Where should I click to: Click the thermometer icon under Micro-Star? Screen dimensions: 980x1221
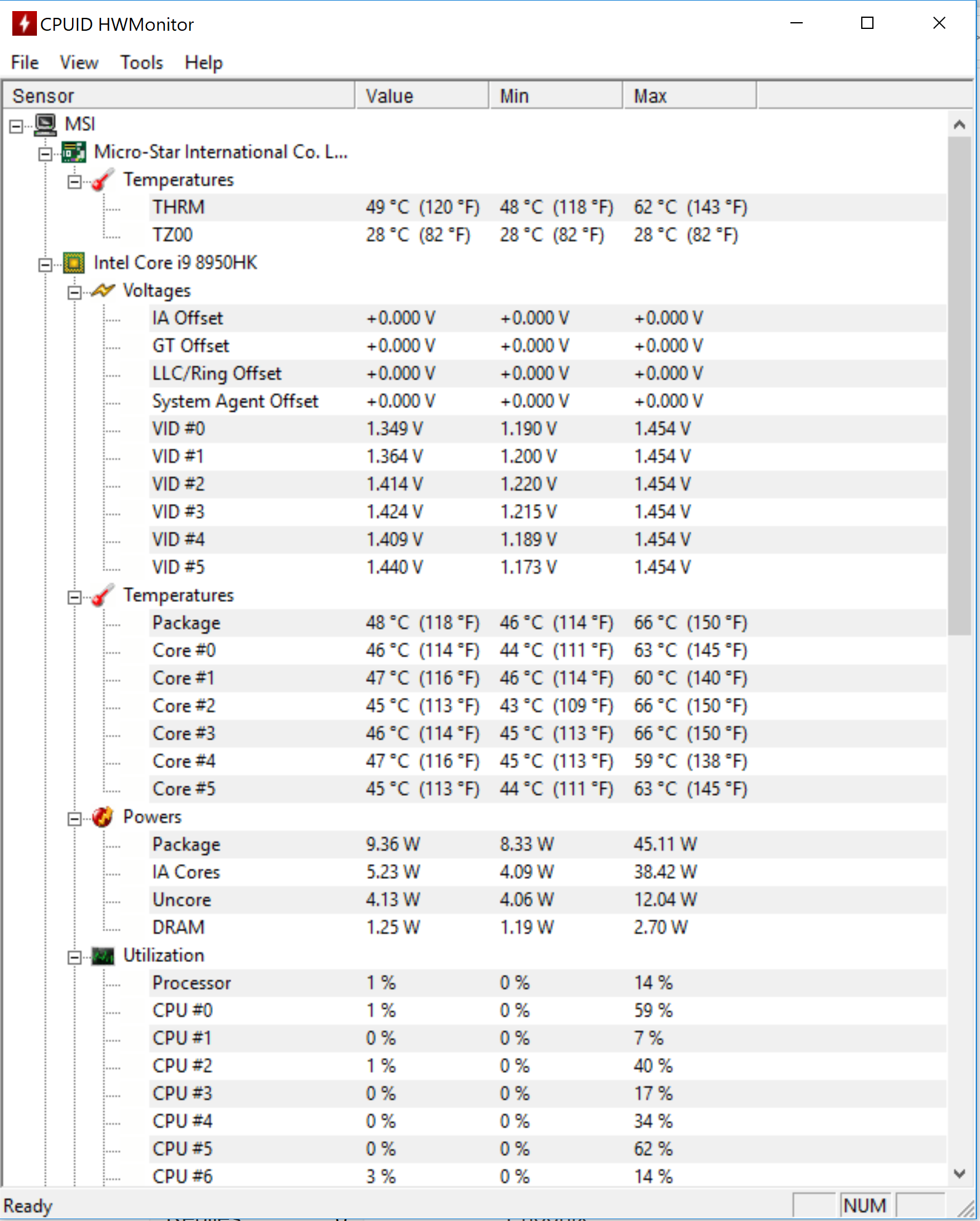[103, 180]
